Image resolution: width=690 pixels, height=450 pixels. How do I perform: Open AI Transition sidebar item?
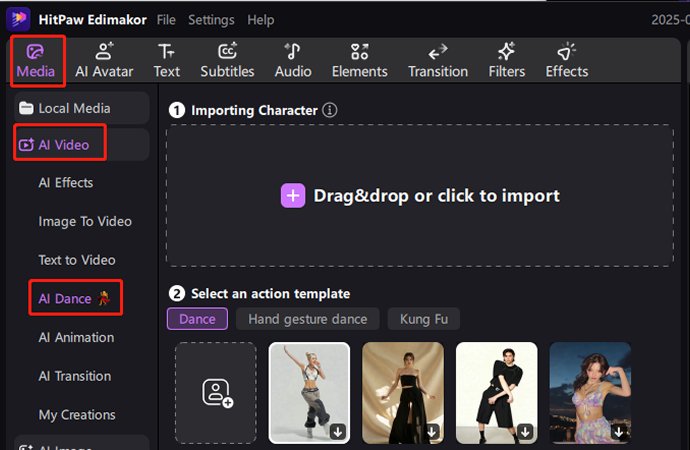pyautogui.click(x=75, y=376)
